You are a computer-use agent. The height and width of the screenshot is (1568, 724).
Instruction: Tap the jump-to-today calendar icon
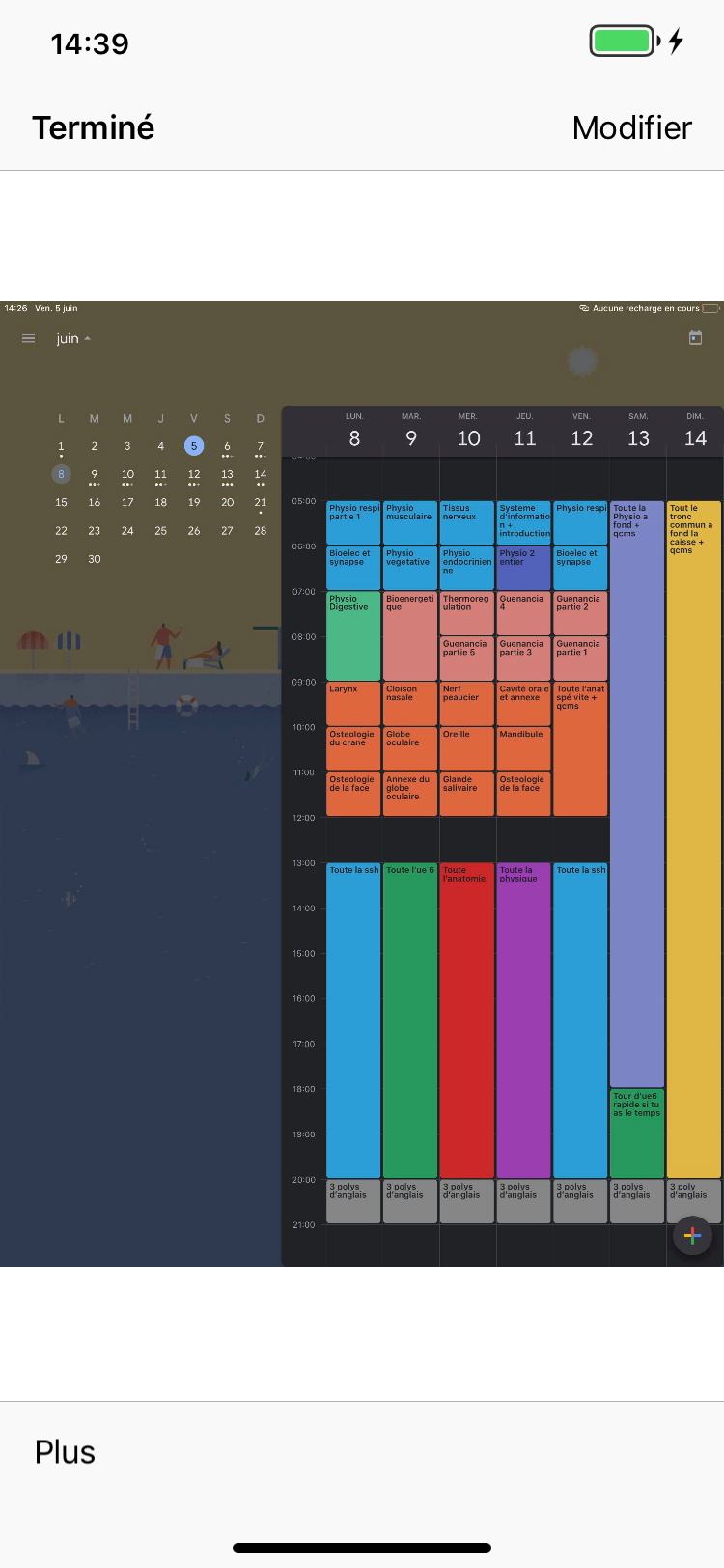point(695,338)
